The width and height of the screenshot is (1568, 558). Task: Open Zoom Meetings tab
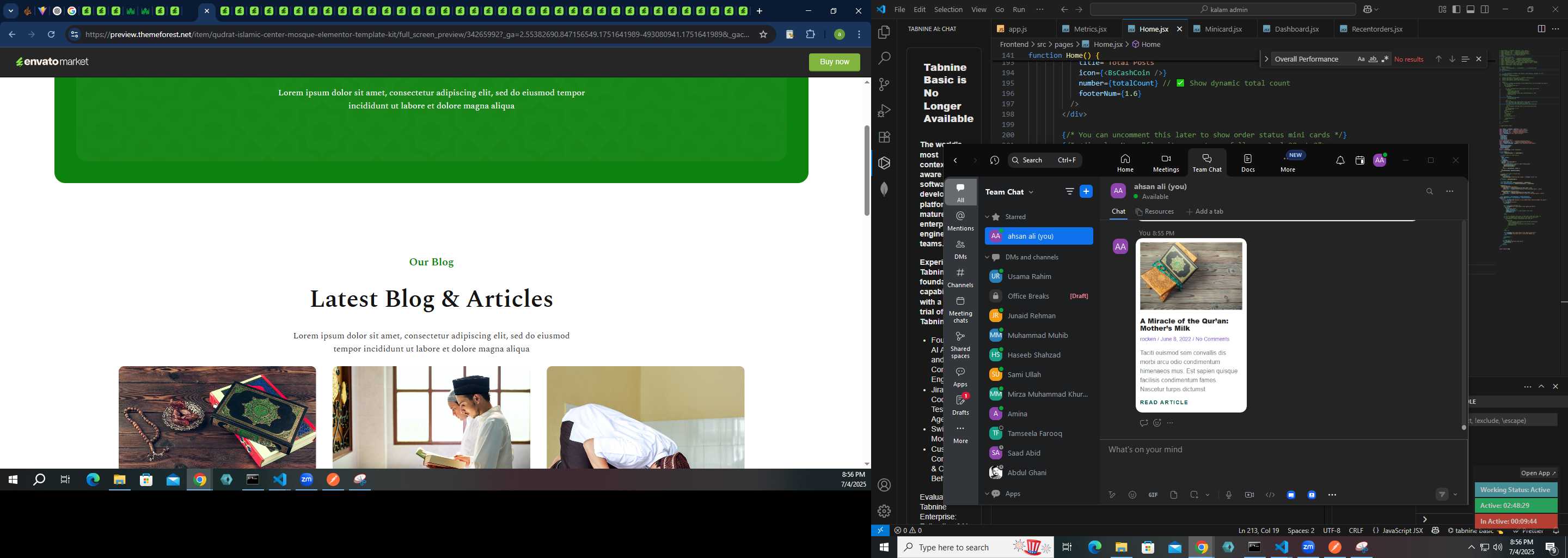click(x=1166, y=162)
